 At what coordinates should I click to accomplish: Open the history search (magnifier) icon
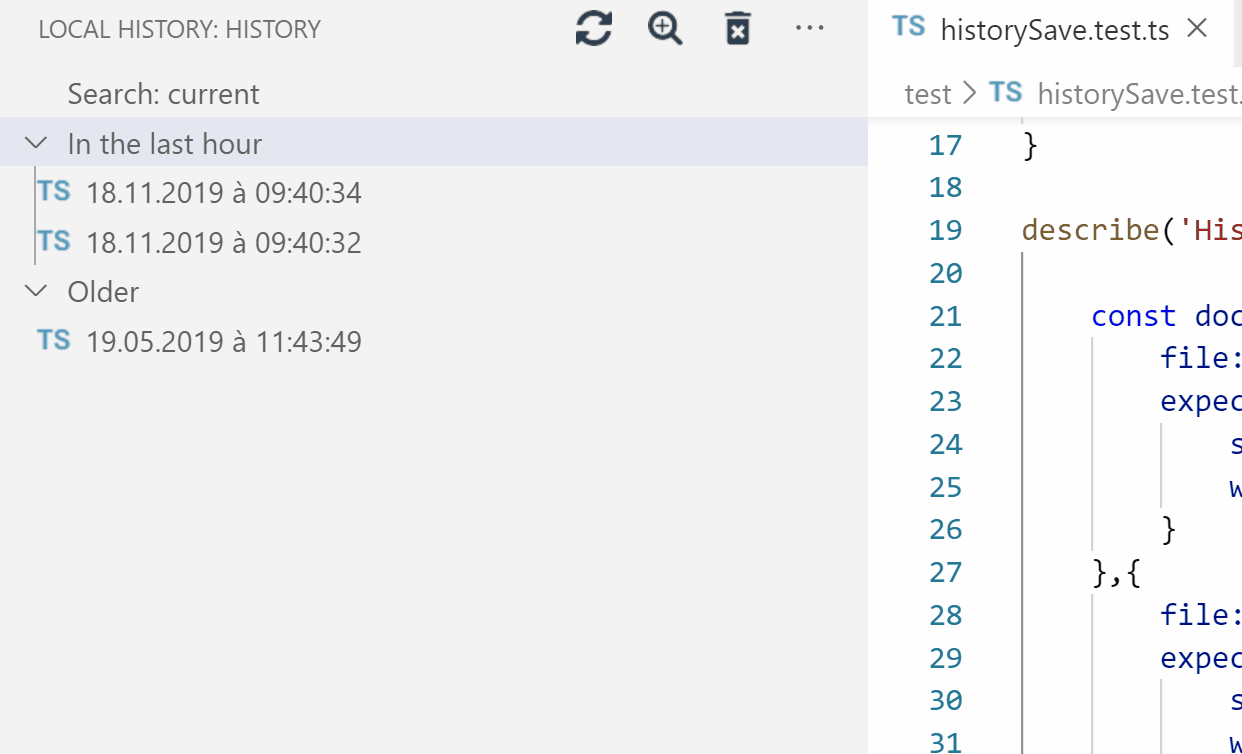tap(664, 29)
